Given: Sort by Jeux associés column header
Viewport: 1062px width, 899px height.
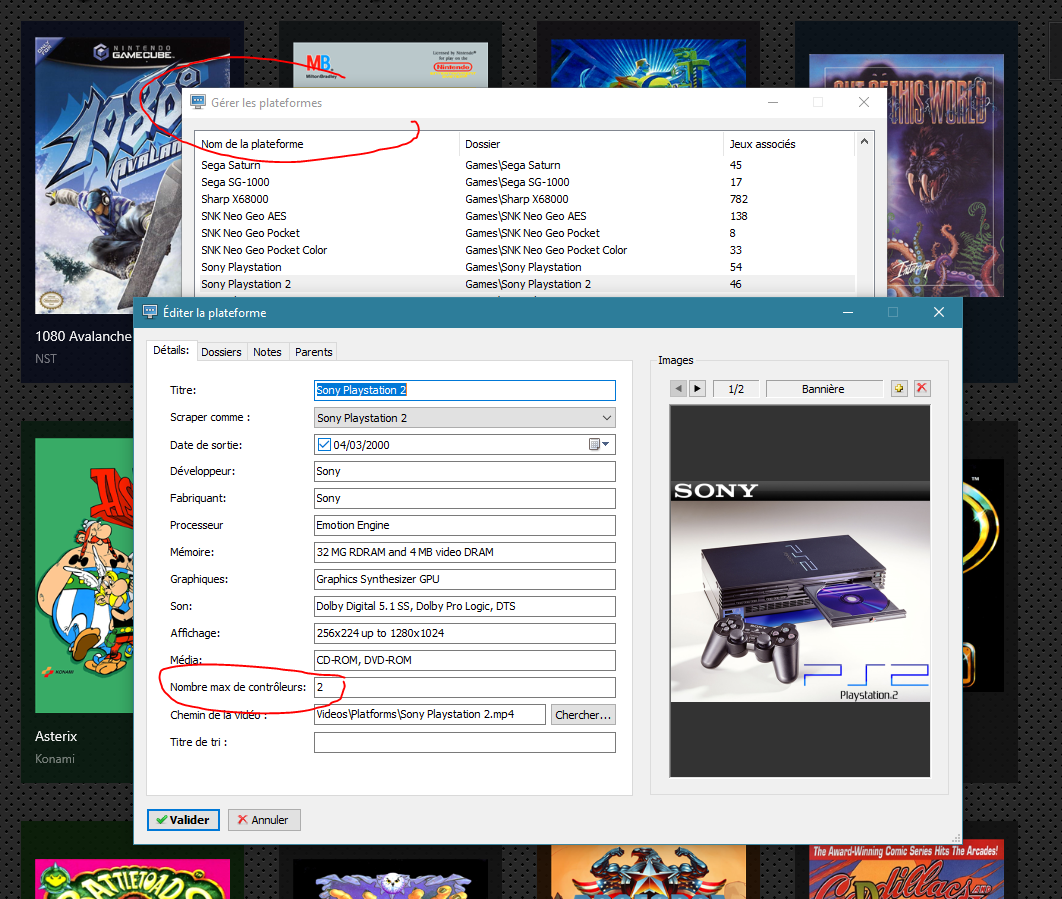Looking at the screenshot, I should click(x=789, y=144).
